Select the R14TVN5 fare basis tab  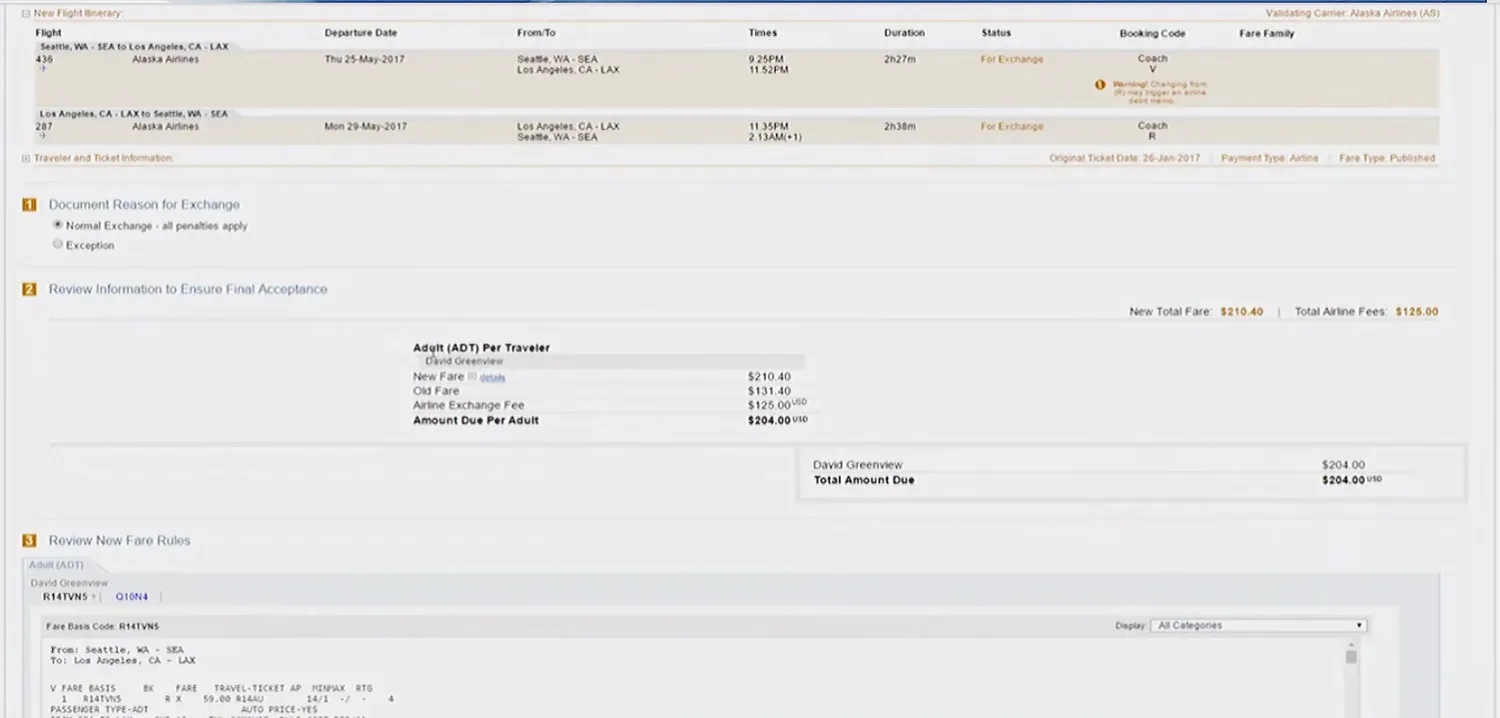tap(65, 597)
